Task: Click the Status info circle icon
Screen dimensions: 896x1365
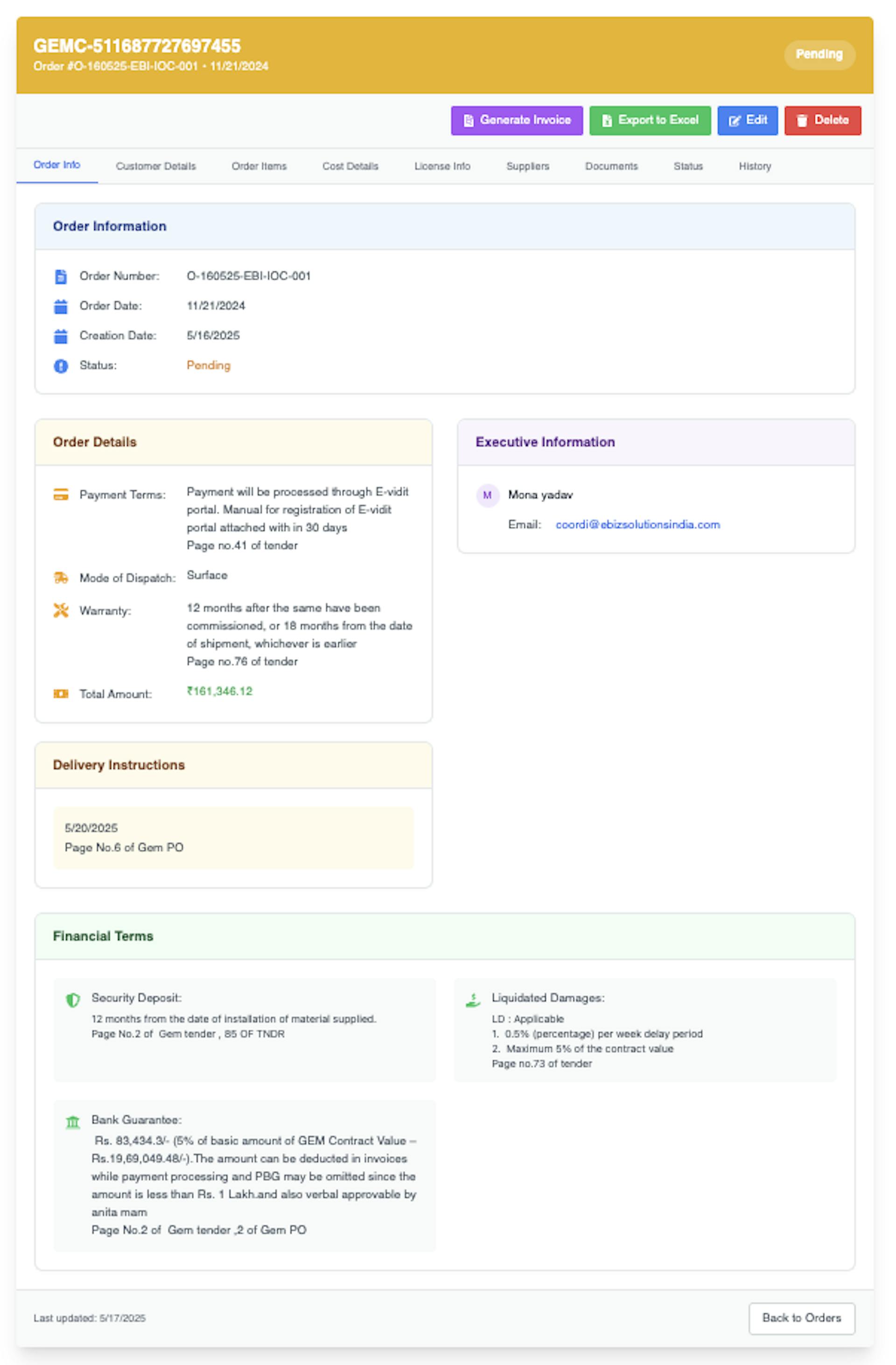Action: (60, 366)
